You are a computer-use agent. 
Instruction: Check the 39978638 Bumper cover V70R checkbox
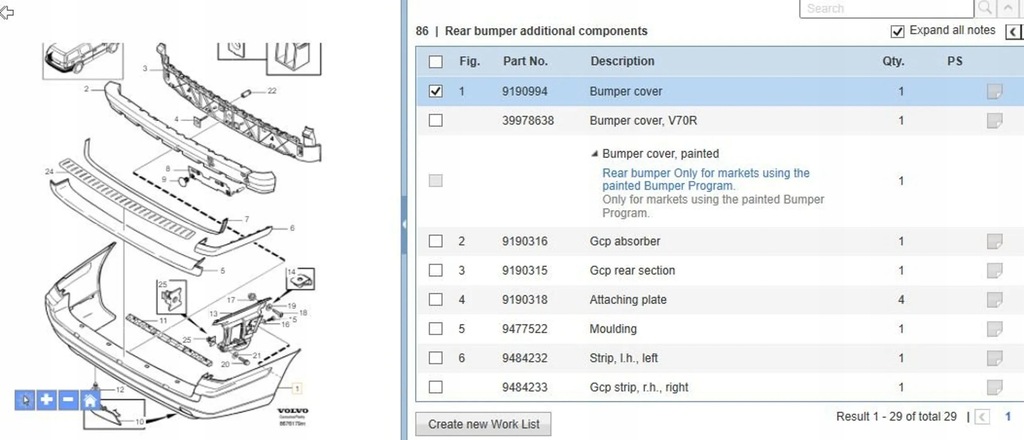pos(436,120)
